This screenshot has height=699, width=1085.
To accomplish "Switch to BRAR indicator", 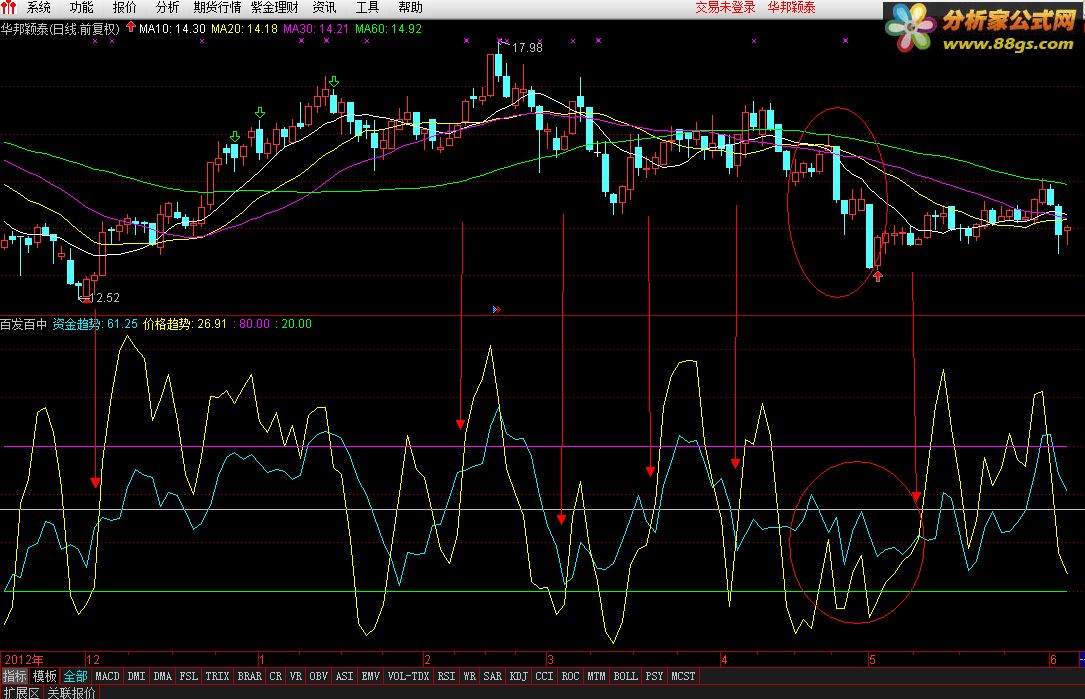I will click(x=249, y=676).
